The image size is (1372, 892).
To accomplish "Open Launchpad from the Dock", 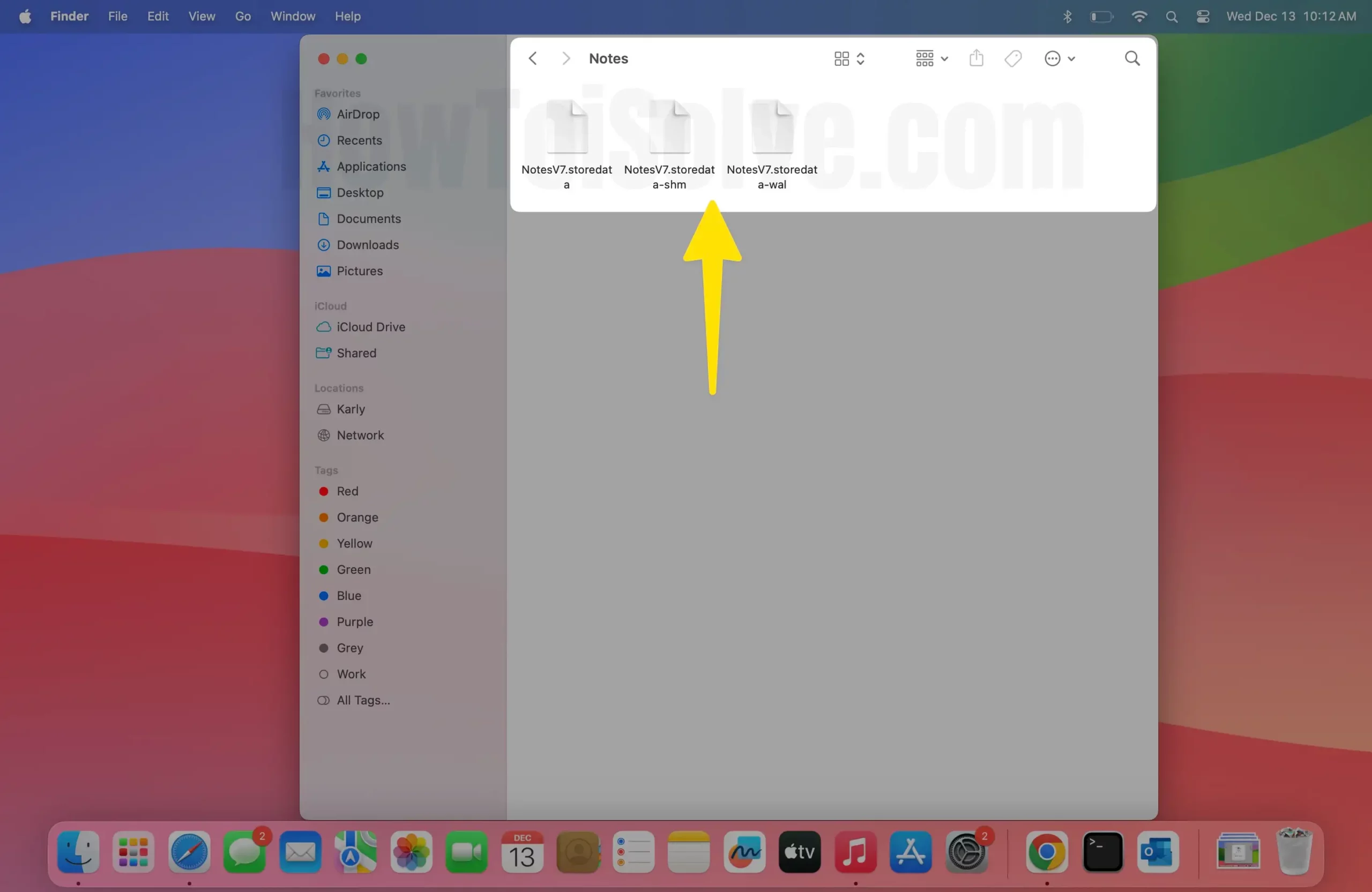I will coord(134,852).
